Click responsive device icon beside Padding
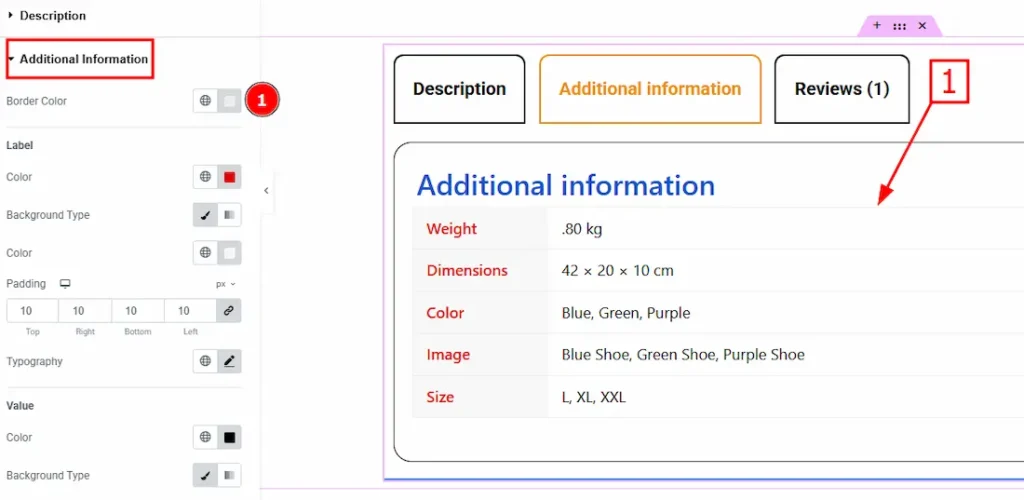Image resolution: width=1024 pixels, height=500 pixels. point(66,284)
